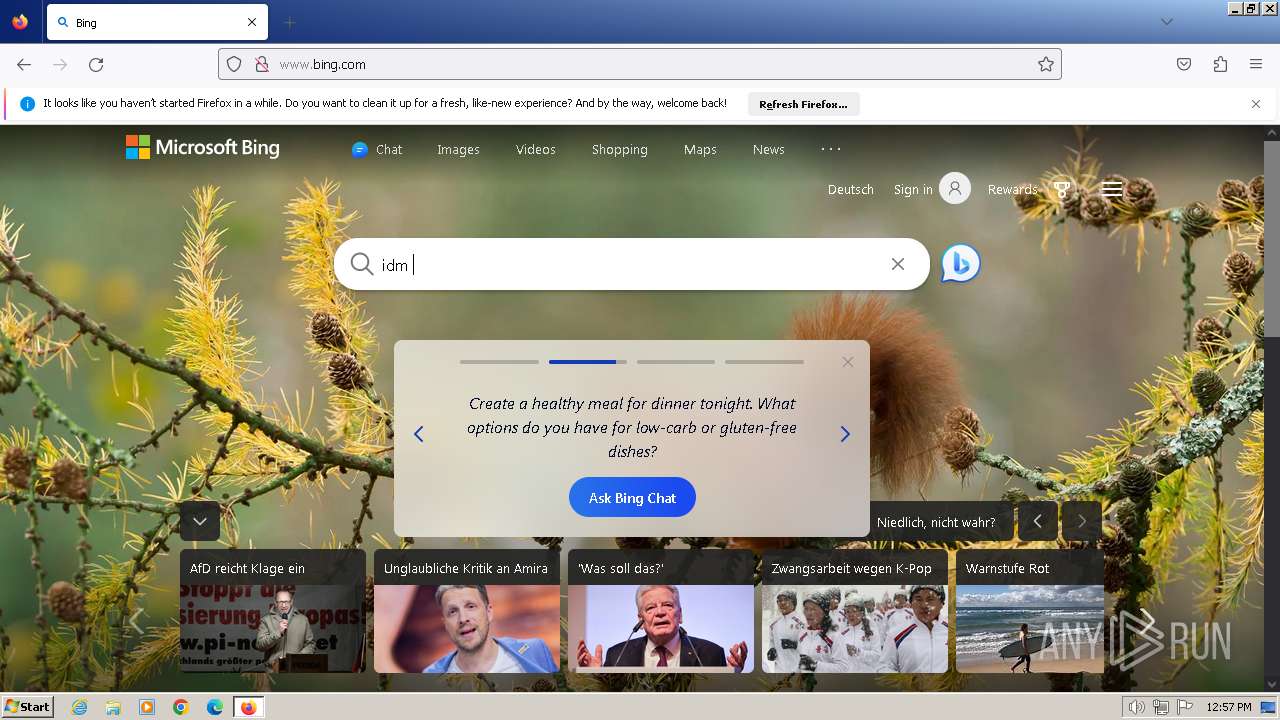This screenshot has height=720, width=1280.
Task: Click the system tray volume icon
Action: coord(1137,707)
